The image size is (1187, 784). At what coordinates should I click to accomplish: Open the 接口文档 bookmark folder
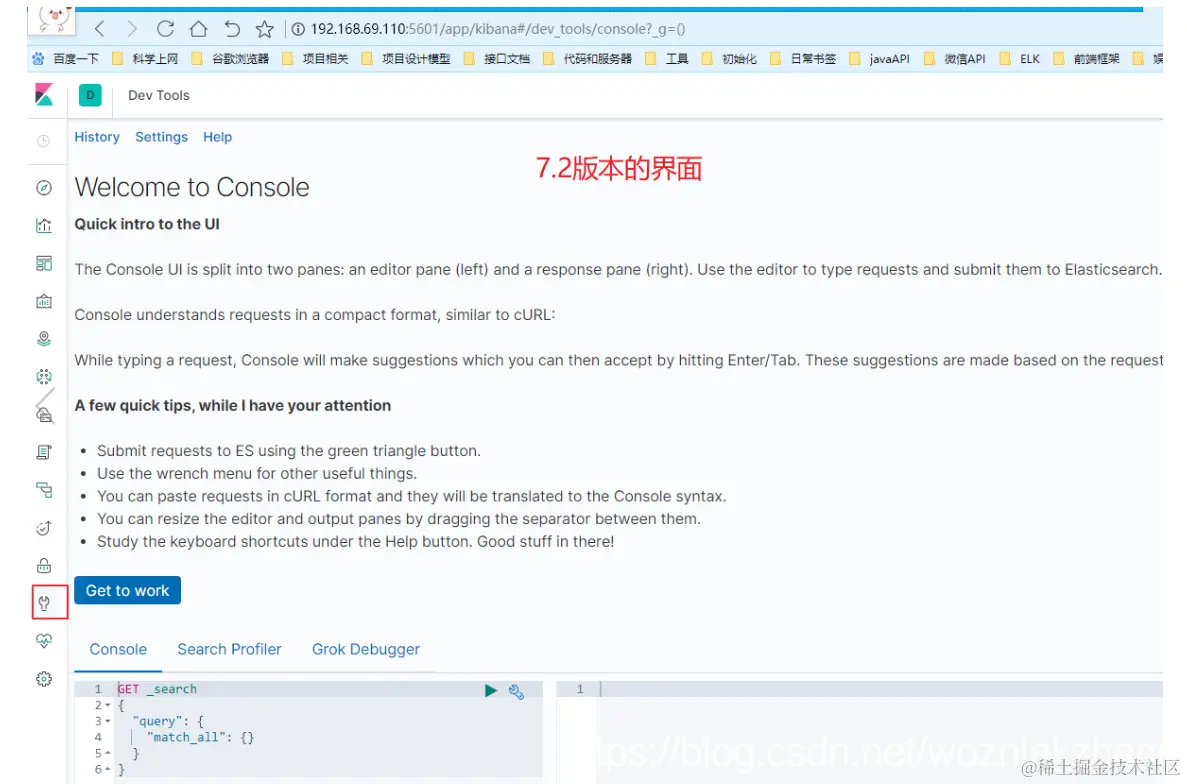pos(497,59)
